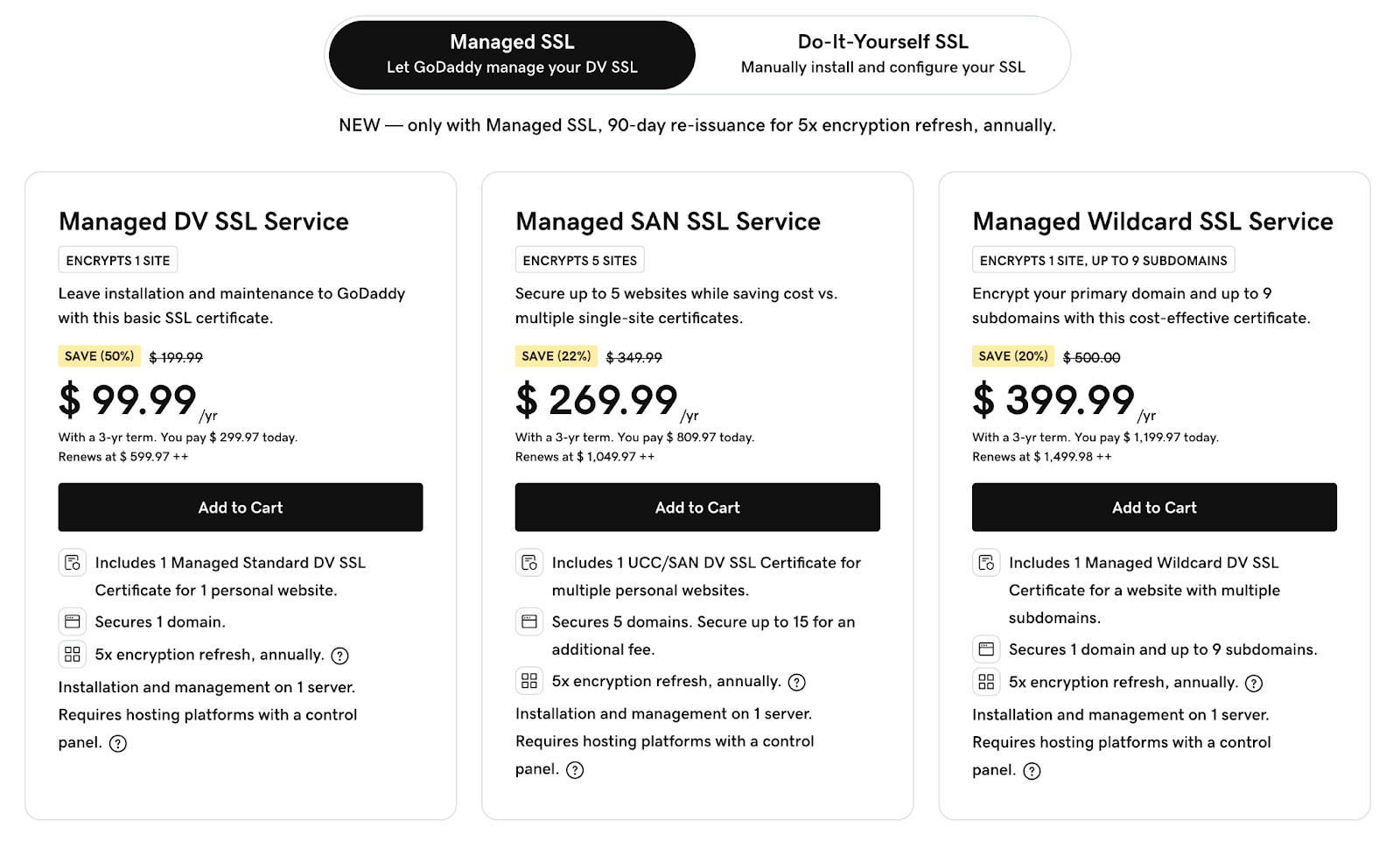Add Managed DV SSL Service to cart

240,507
